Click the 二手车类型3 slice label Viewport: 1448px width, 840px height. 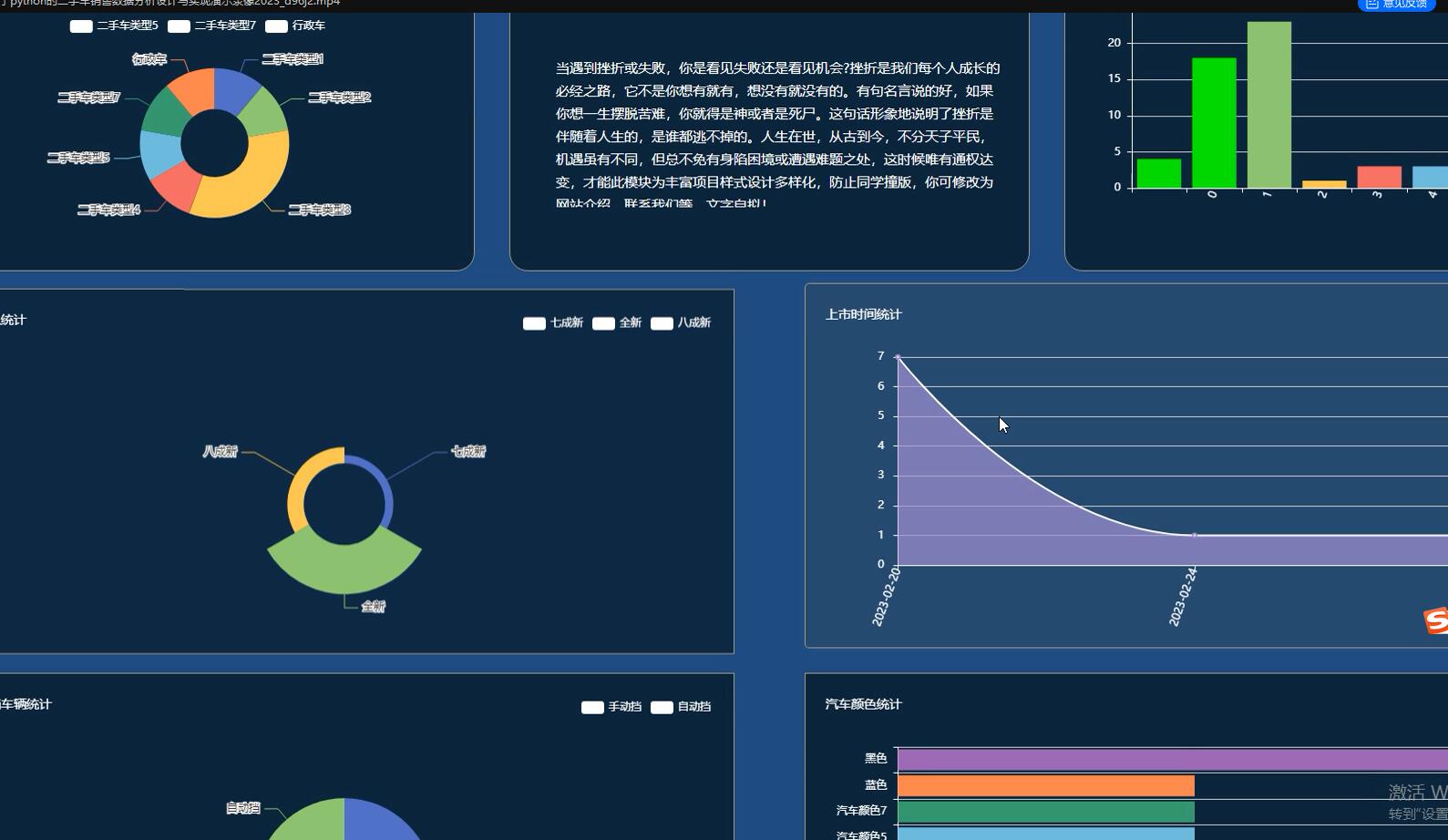tap(319, 210)
